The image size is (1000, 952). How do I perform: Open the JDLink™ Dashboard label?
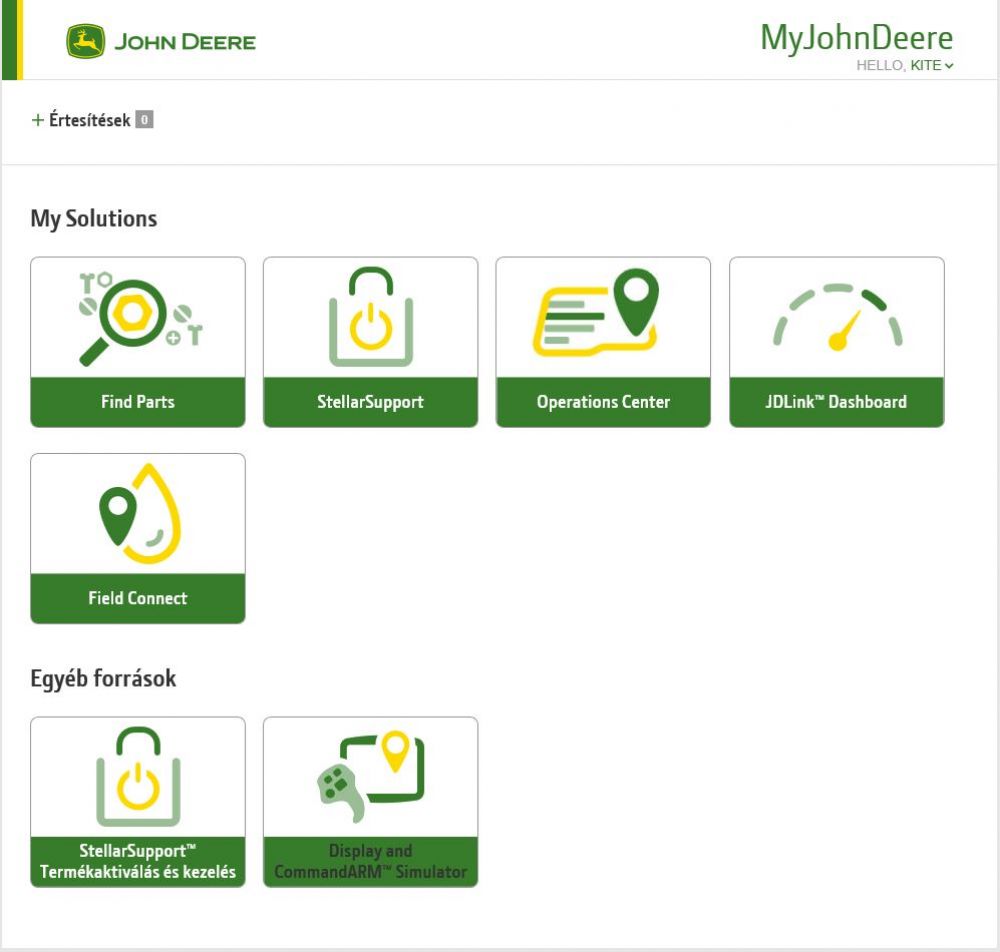(837, 402)
